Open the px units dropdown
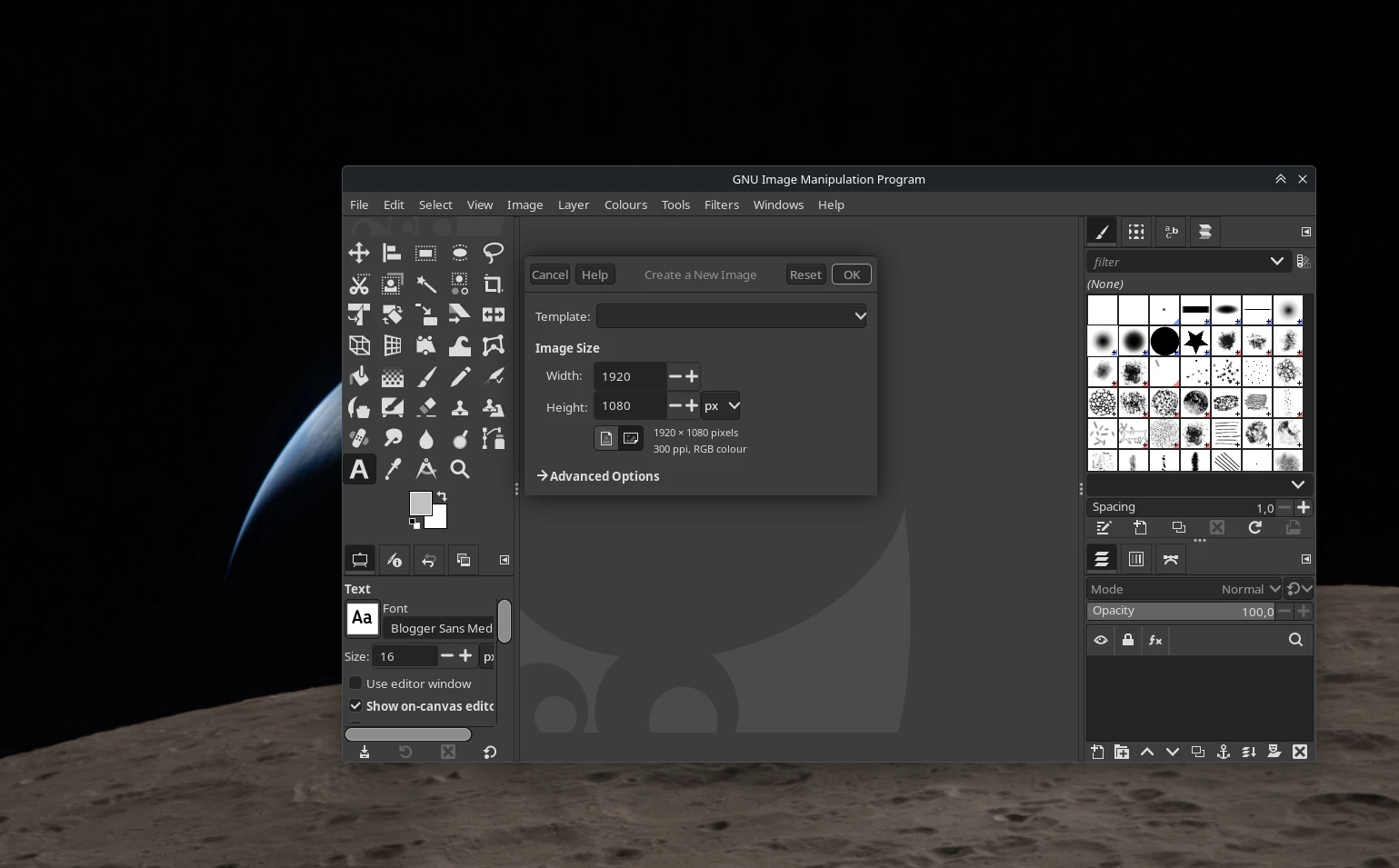The image size is (1399, 868). (x=721, y=406)
